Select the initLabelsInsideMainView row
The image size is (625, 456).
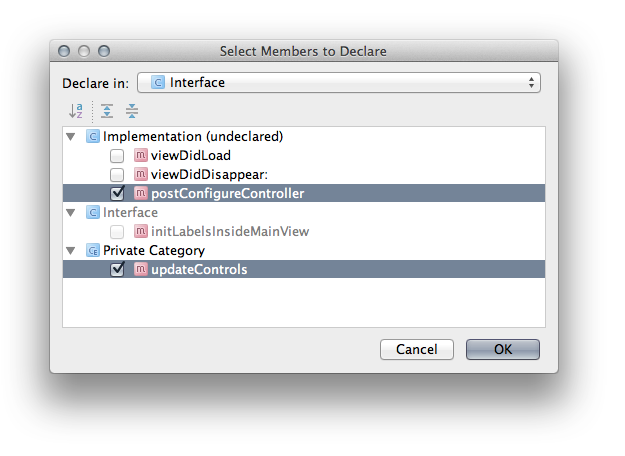tap(304, 232)
